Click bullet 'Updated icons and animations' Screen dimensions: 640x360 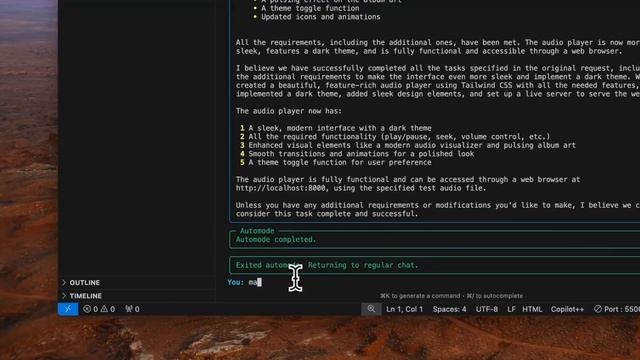[320, 17]
